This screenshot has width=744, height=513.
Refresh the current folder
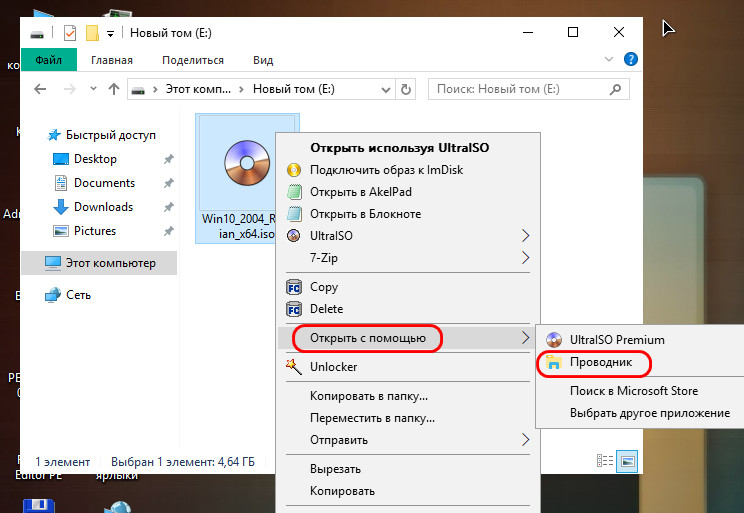[x=406, y=89]
